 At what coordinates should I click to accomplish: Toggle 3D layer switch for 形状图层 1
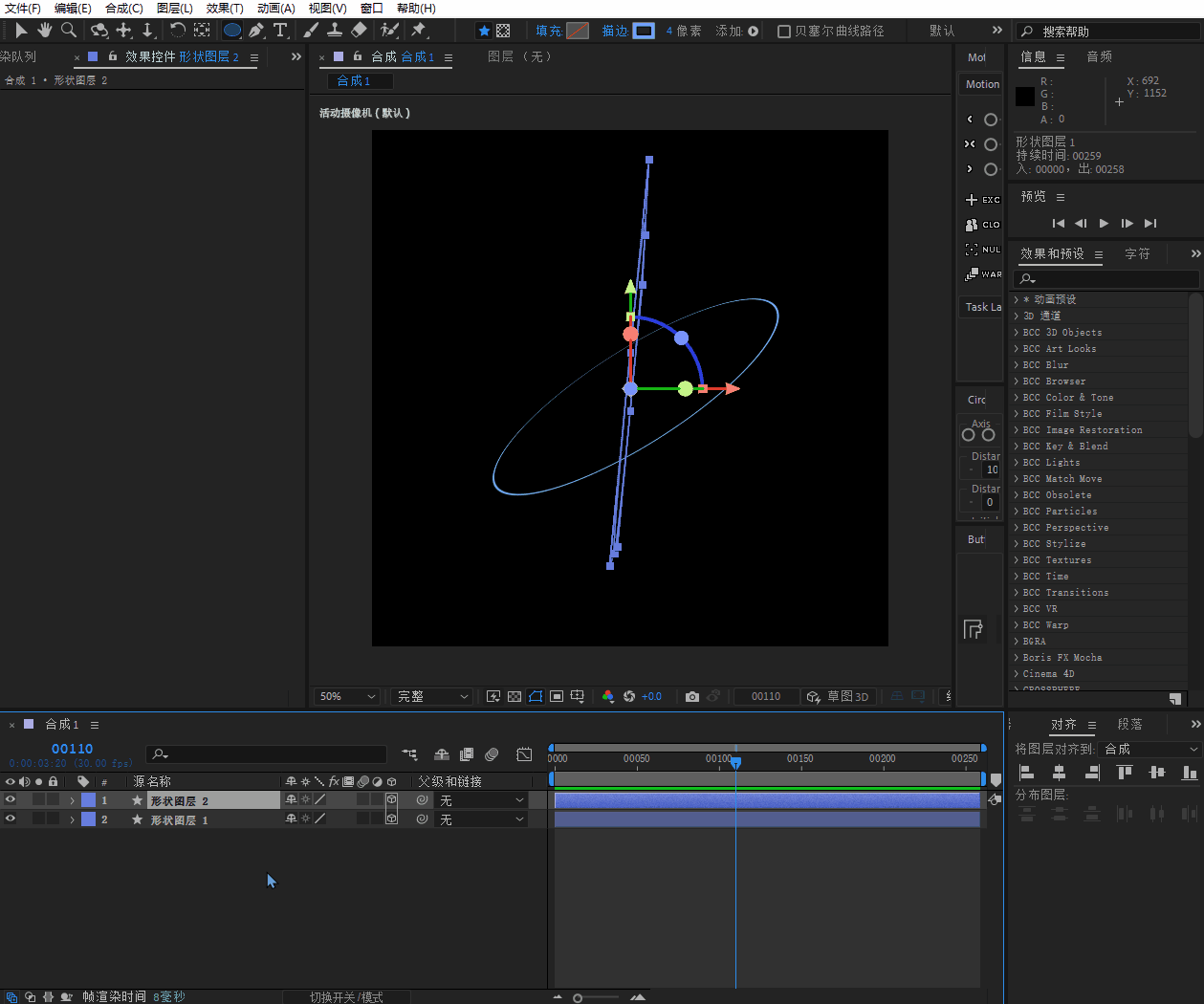391,819
